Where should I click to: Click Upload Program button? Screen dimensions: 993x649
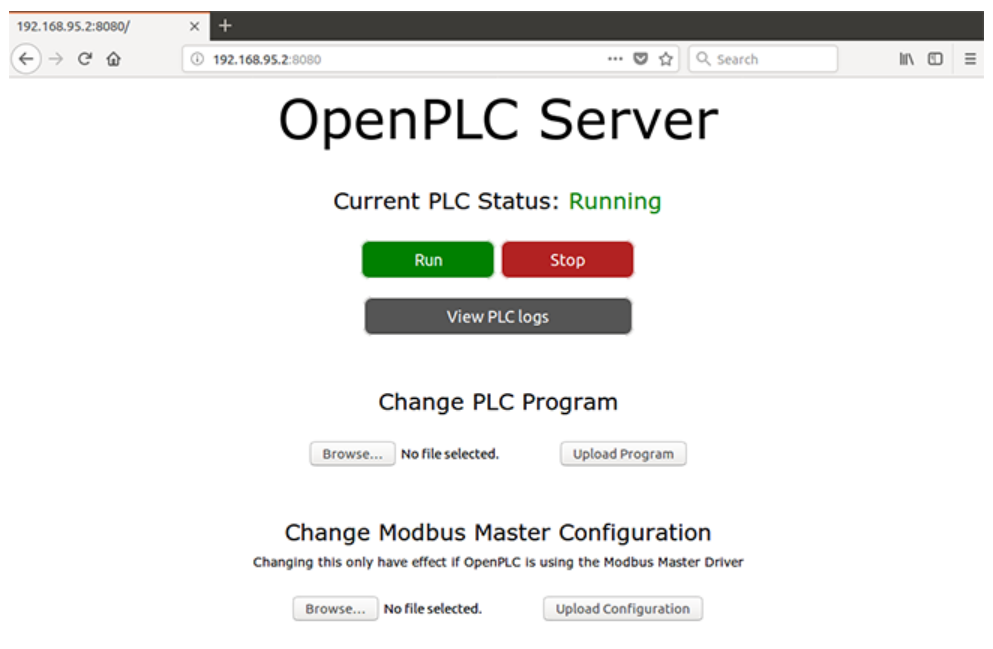[x=623, y=454]
